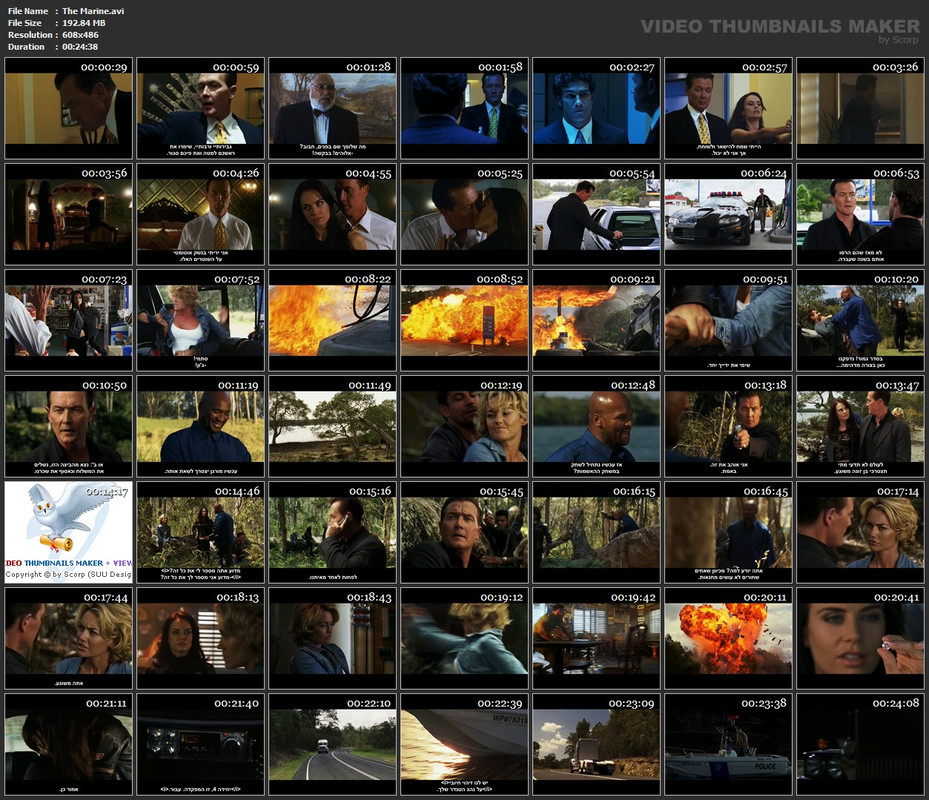Open the frame stamped 00:12:48
This screenshot has height=800, width=929.
597,427
